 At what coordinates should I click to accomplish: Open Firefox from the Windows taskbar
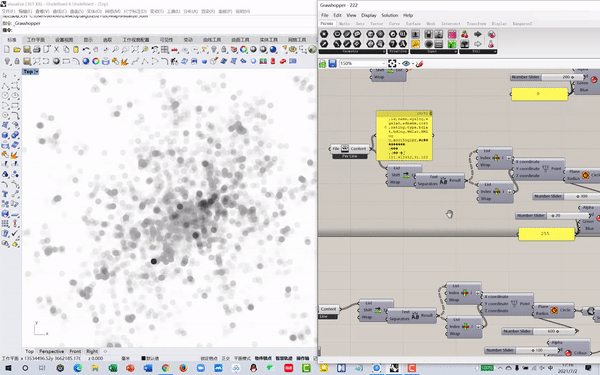coord(183,368)
